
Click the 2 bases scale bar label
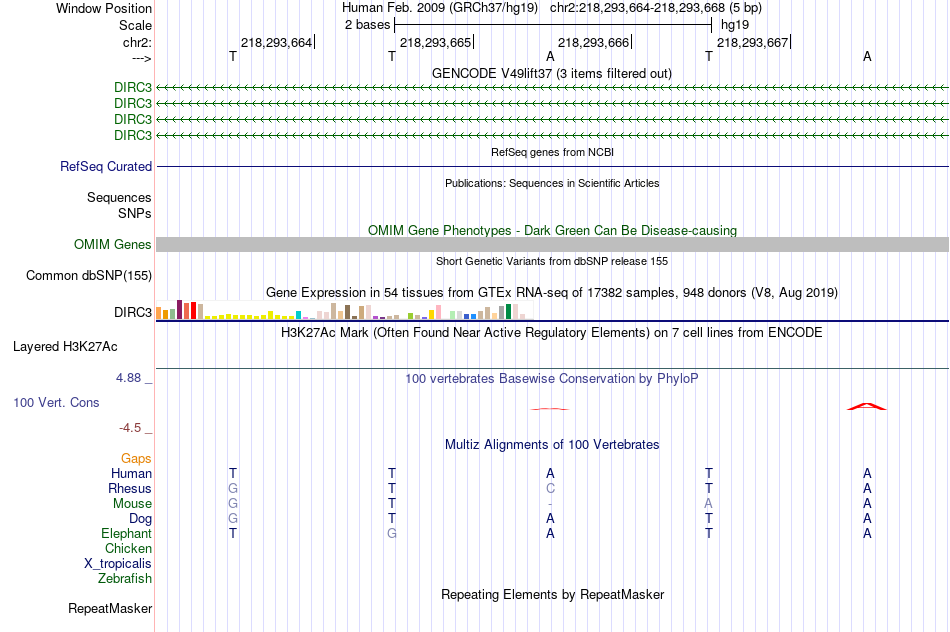(367, 25)
